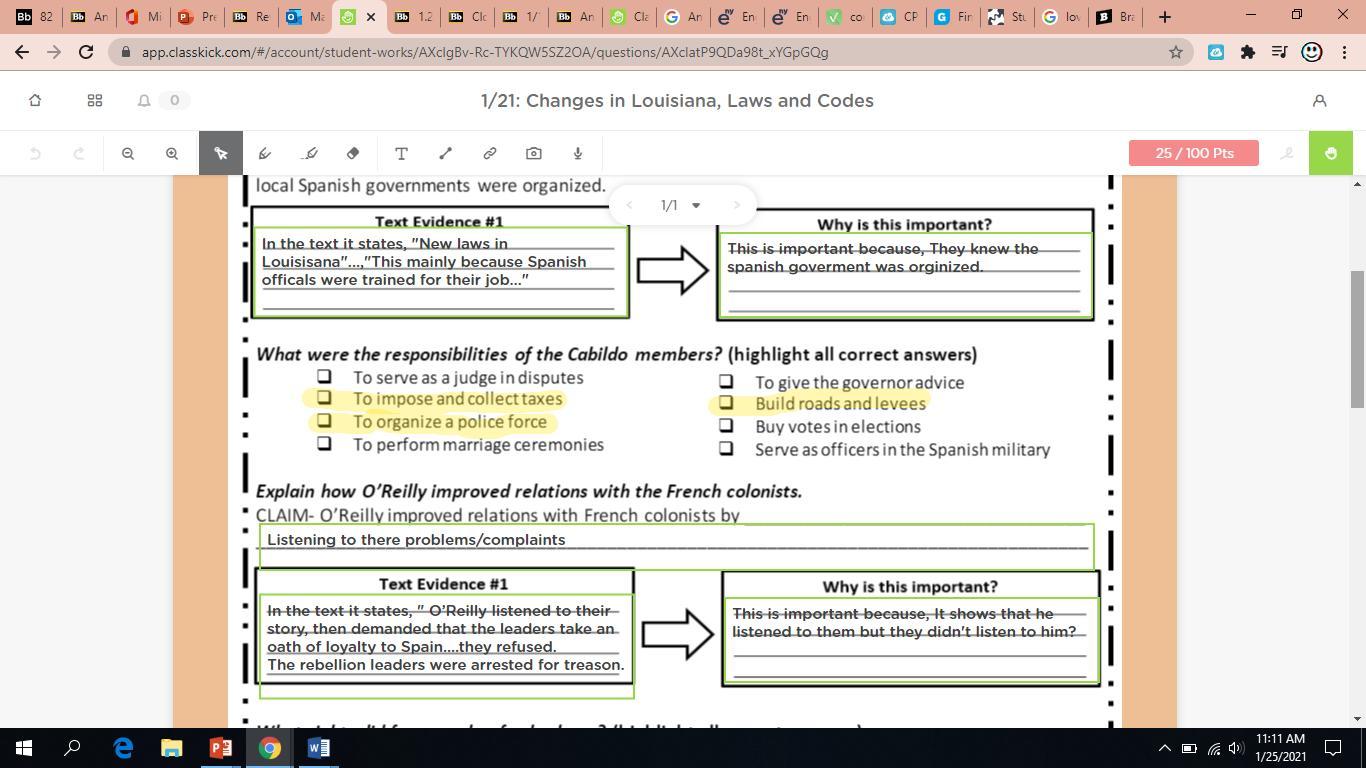Screen dimensions: 1366x768
Task: Check 'To give the governor advice' box
Action: [726, 381]
